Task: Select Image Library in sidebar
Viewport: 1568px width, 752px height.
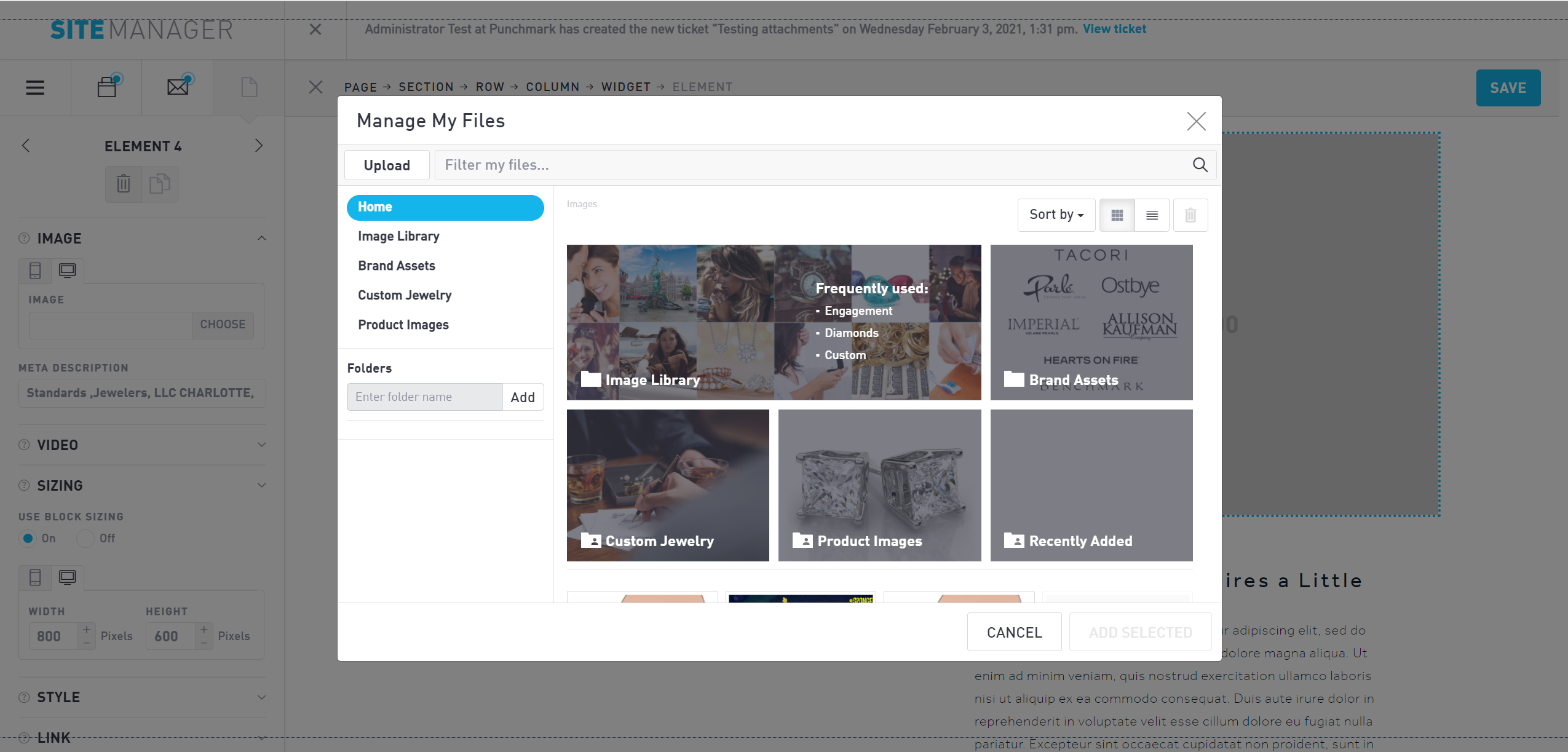Action: click(x=398, y=237)
